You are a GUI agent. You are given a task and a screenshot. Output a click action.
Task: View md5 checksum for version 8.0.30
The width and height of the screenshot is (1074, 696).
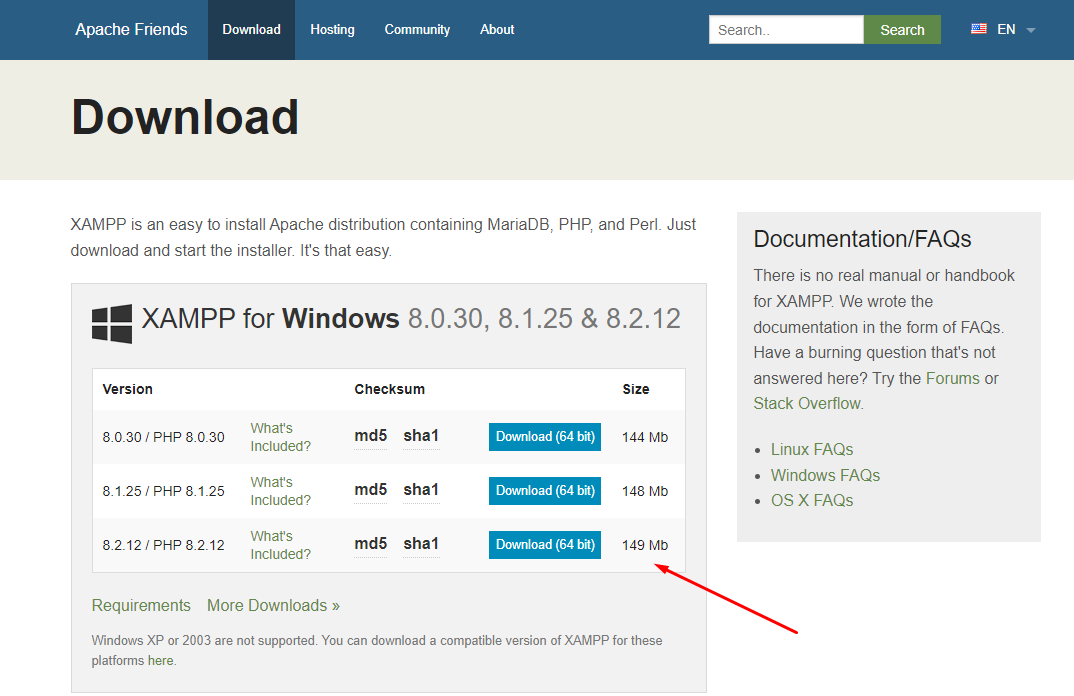(x=370, y=436)
